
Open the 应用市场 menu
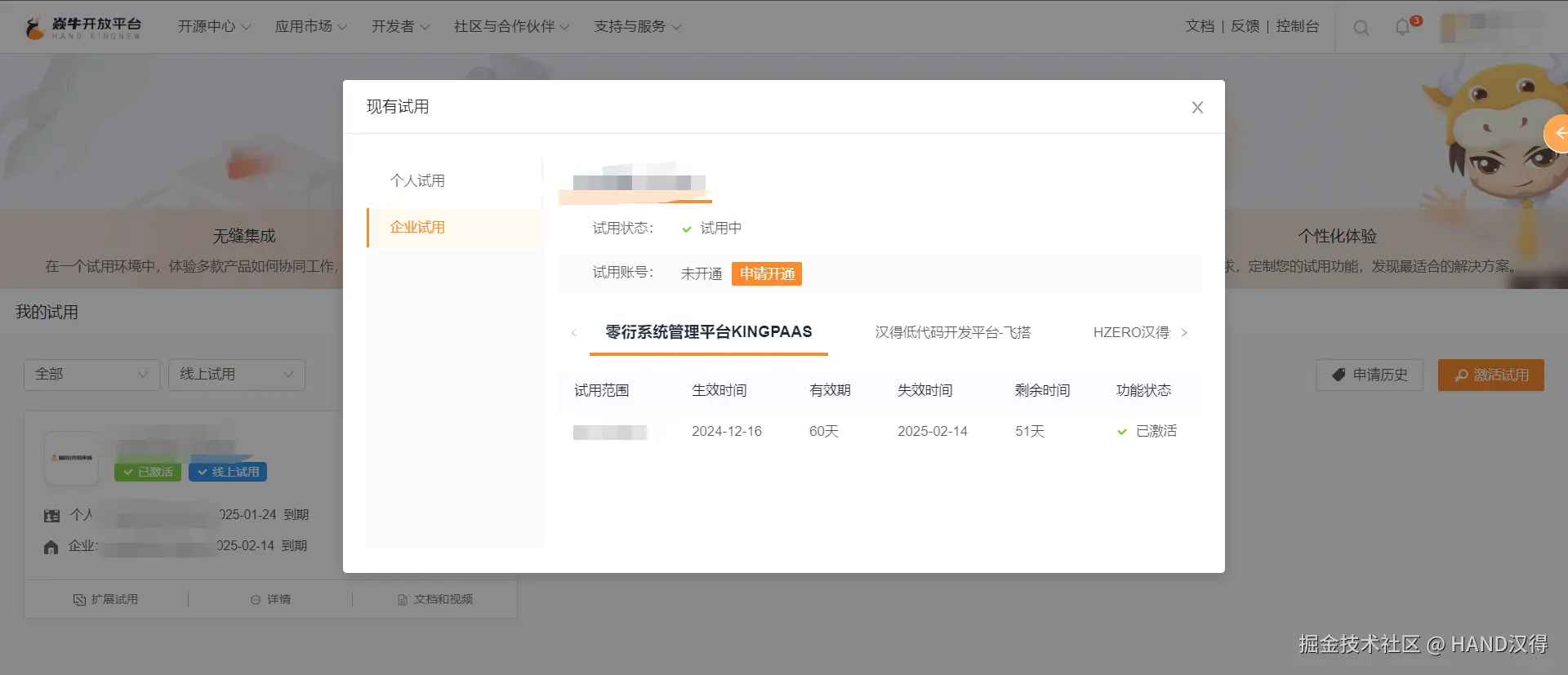click(311, 26)
